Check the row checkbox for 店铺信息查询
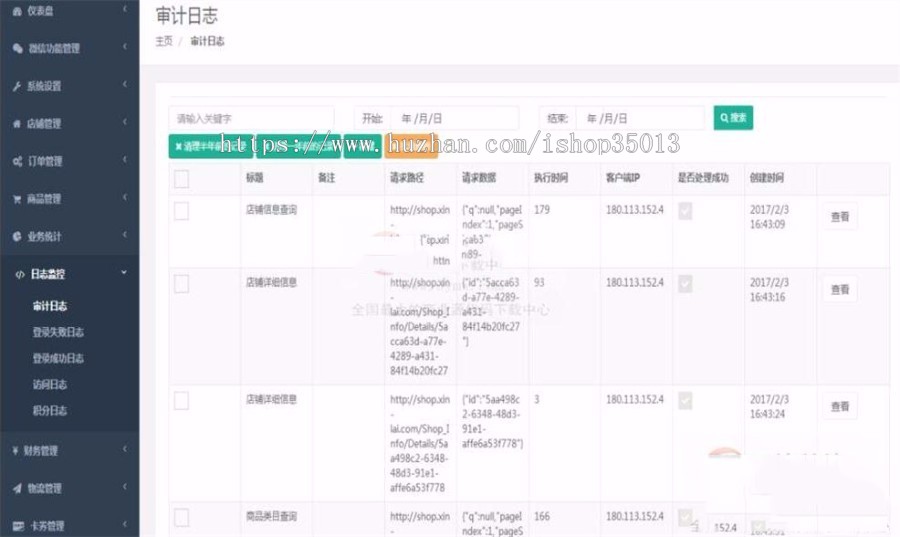This screenshot has width=900, height=537. (x=181, y=211)
